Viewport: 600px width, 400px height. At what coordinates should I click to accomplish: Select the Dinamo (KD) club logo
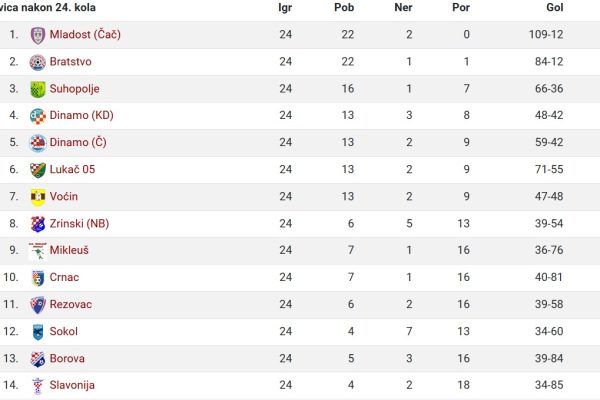coord(38,116)
